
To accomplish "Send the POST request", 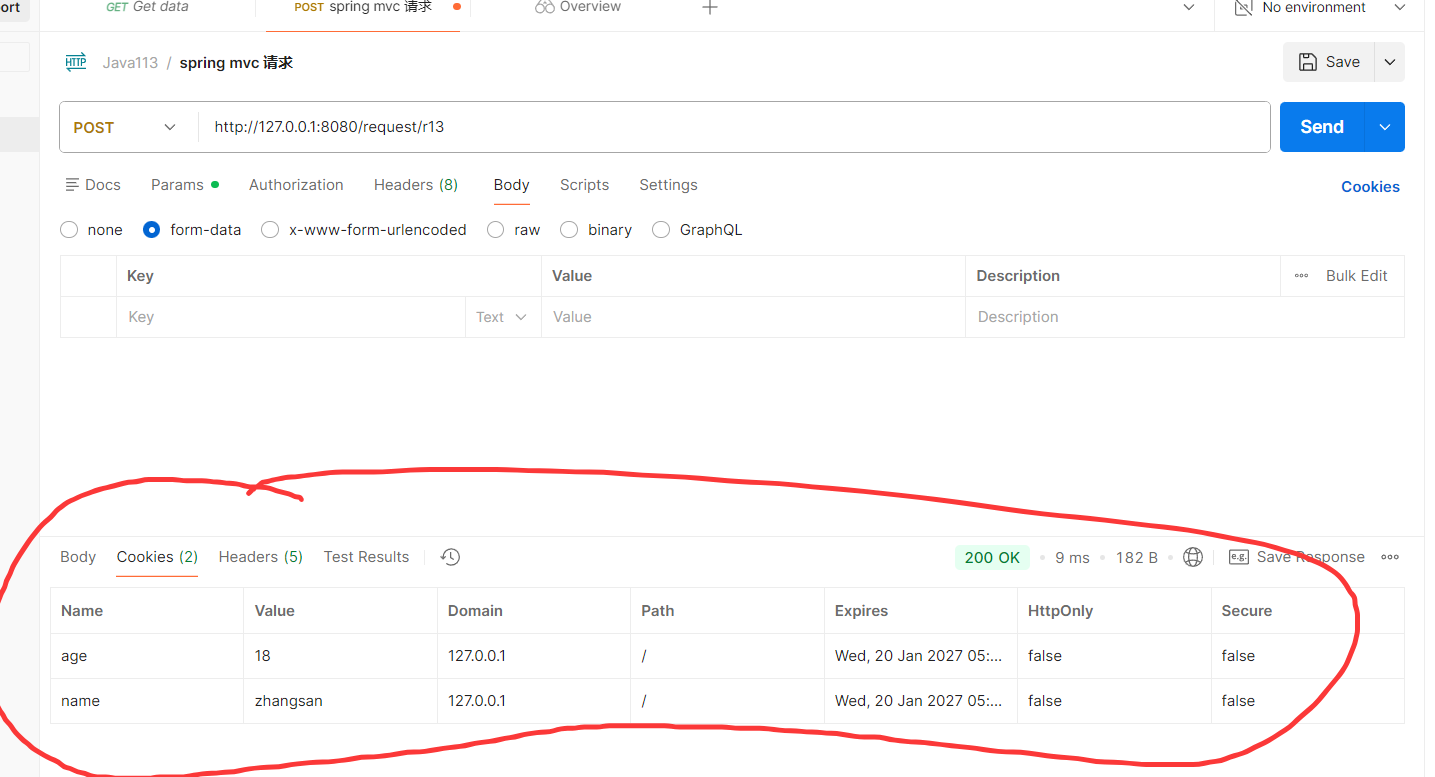I will [1322, 127].
